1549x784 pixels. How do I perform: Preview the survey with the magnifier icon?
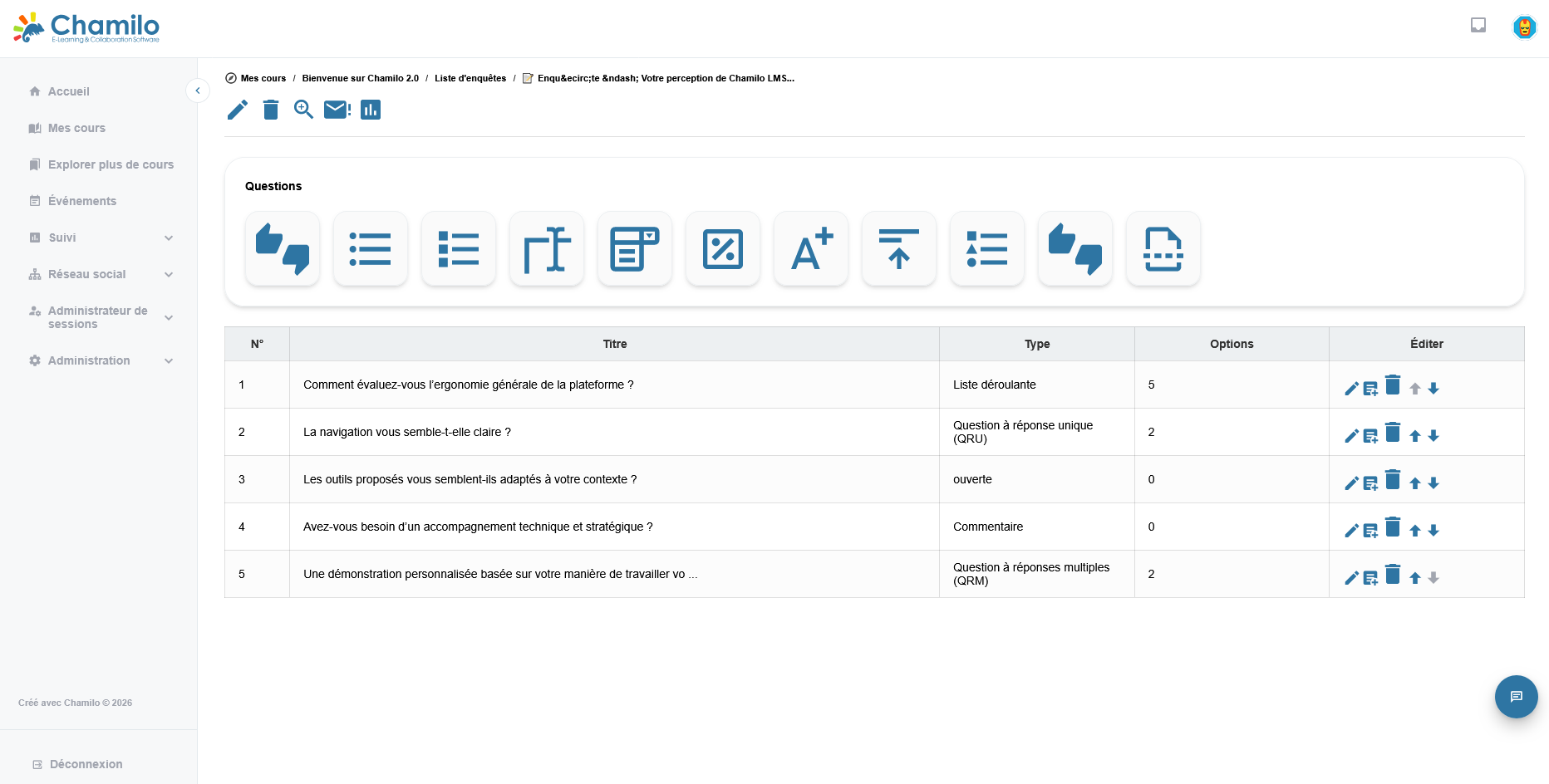click(303, 110)
